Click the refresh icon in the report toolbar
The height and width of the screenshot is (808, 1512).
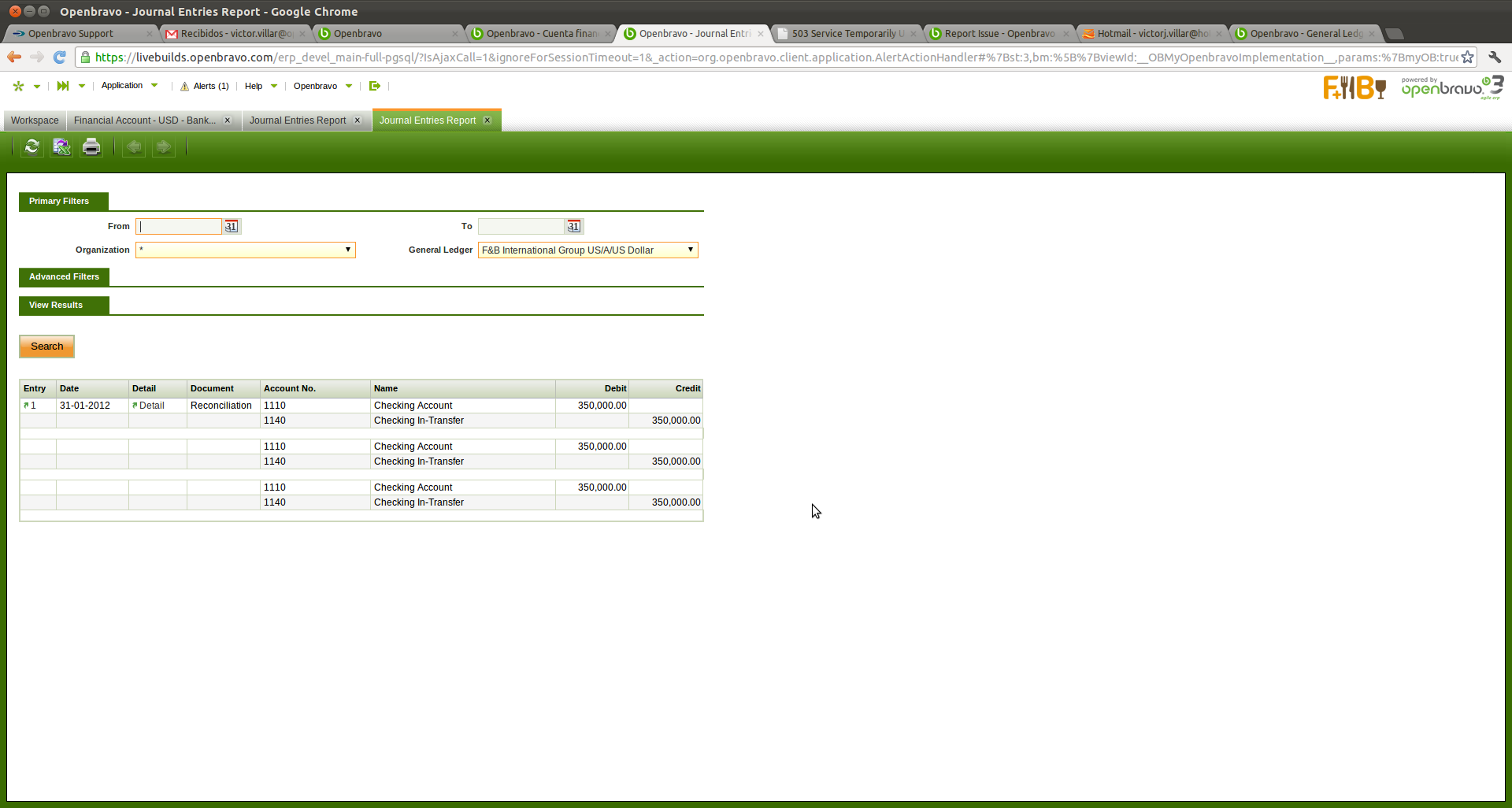(x=31, y=146)
